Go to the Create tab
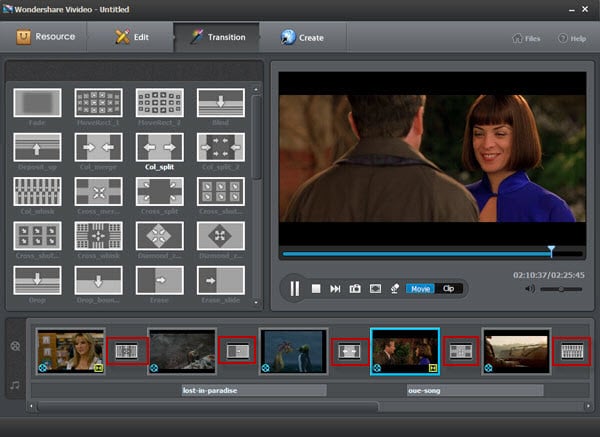This screenshot has width=600, height=437. (302, 37)
